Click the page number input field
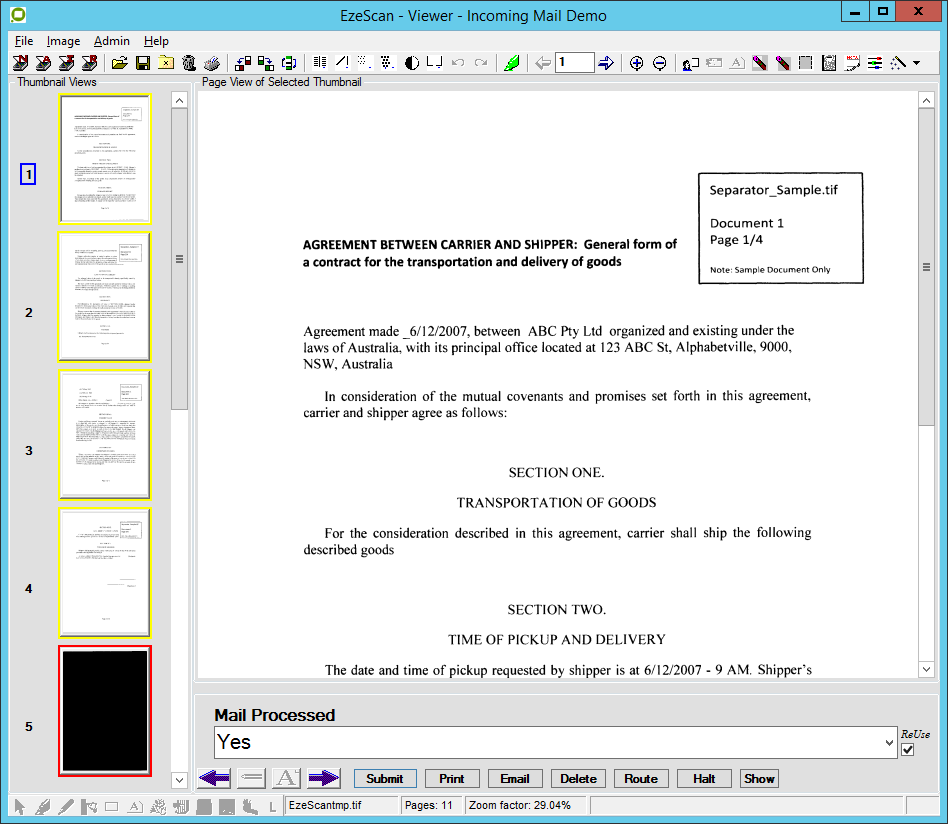948x824 pixels. (x=575, y=63)
